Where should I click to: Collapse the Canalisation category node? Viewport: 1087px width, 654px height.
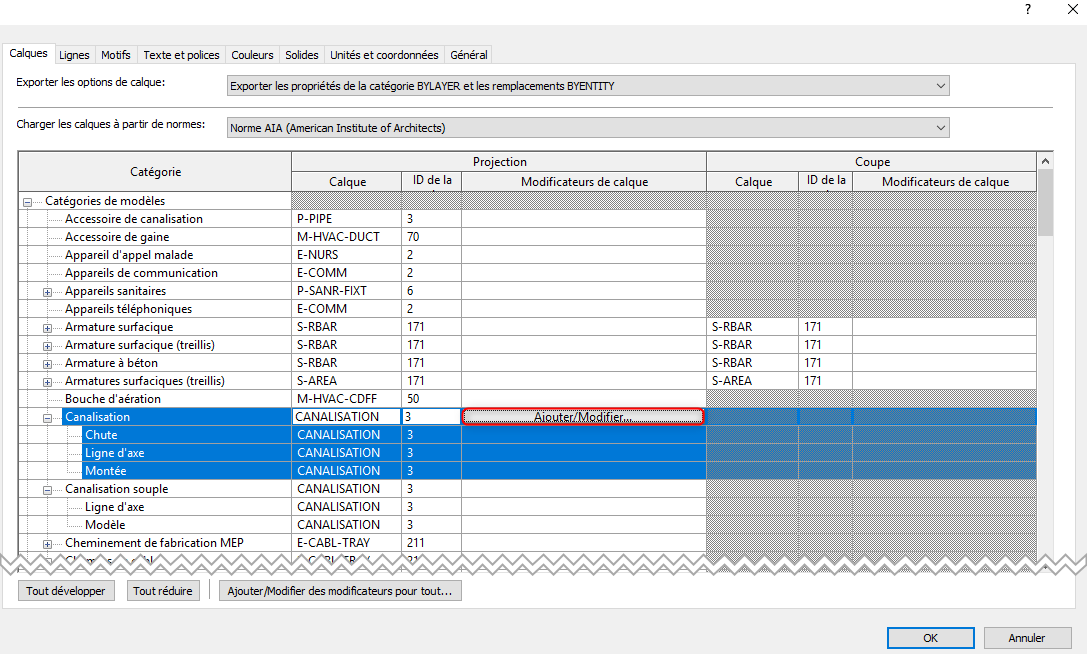pyautogui.click(x=47, y=417)
